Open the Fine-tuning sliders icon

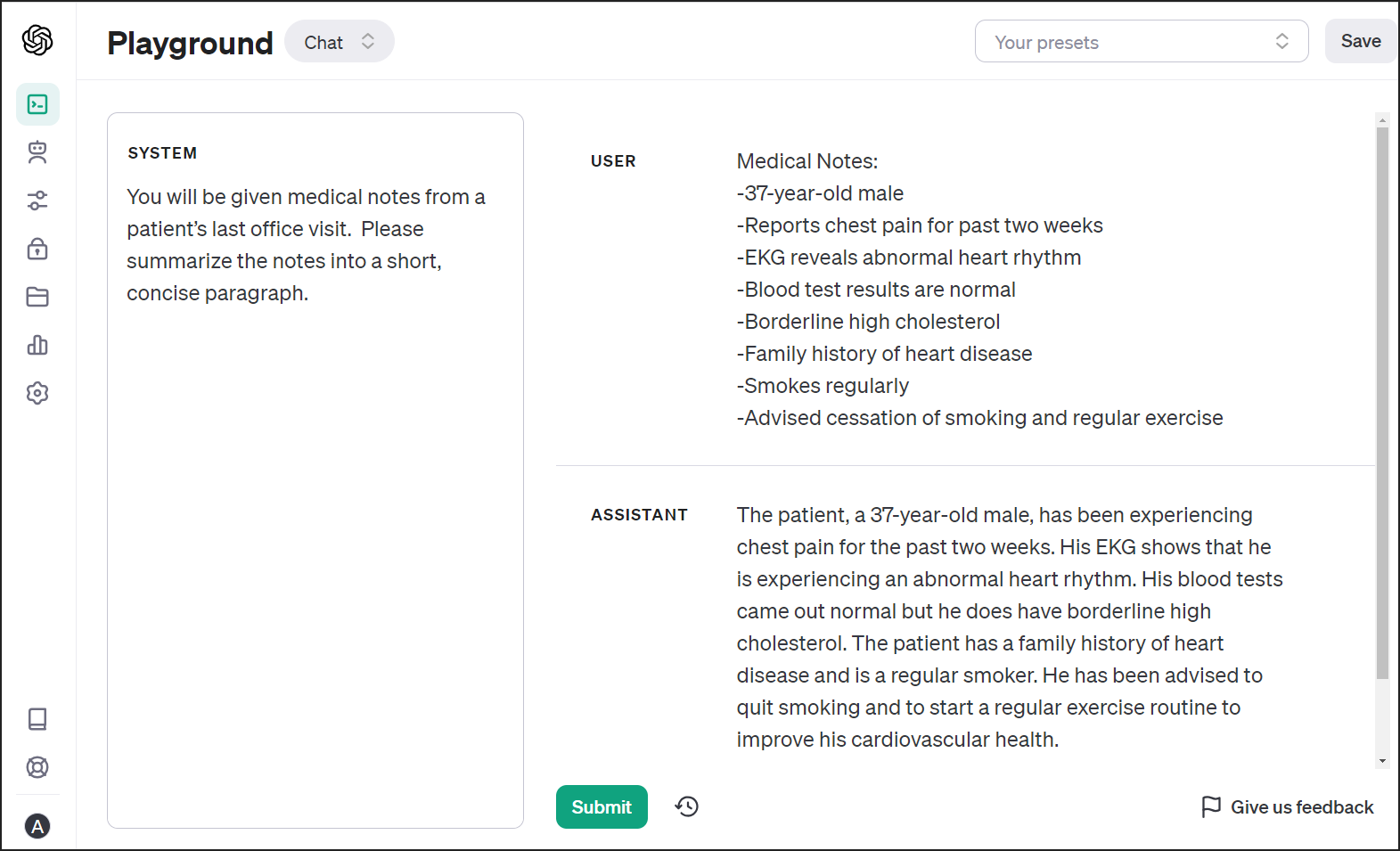pos(37,200)
